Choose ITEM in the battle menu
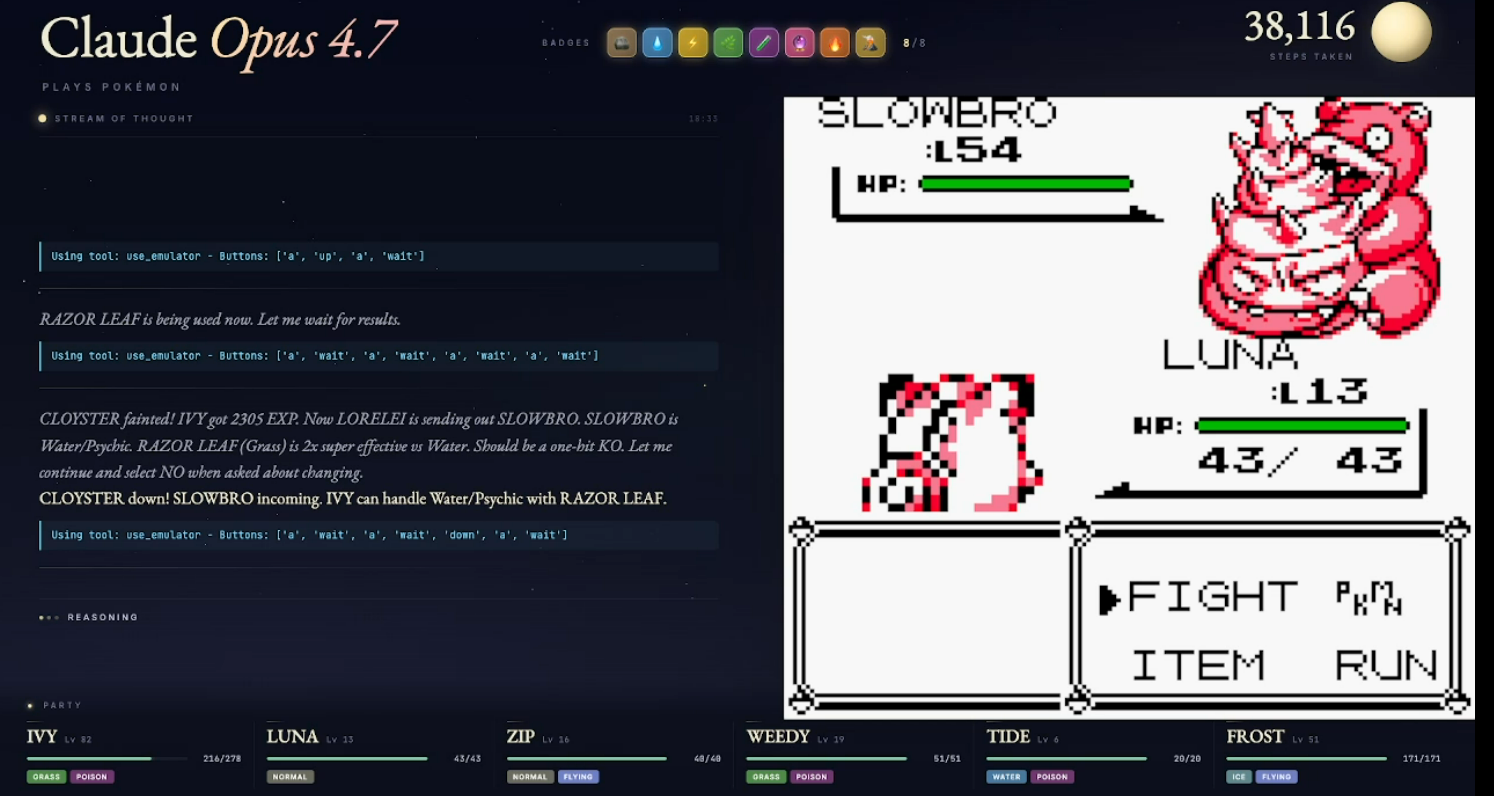 1198,665
